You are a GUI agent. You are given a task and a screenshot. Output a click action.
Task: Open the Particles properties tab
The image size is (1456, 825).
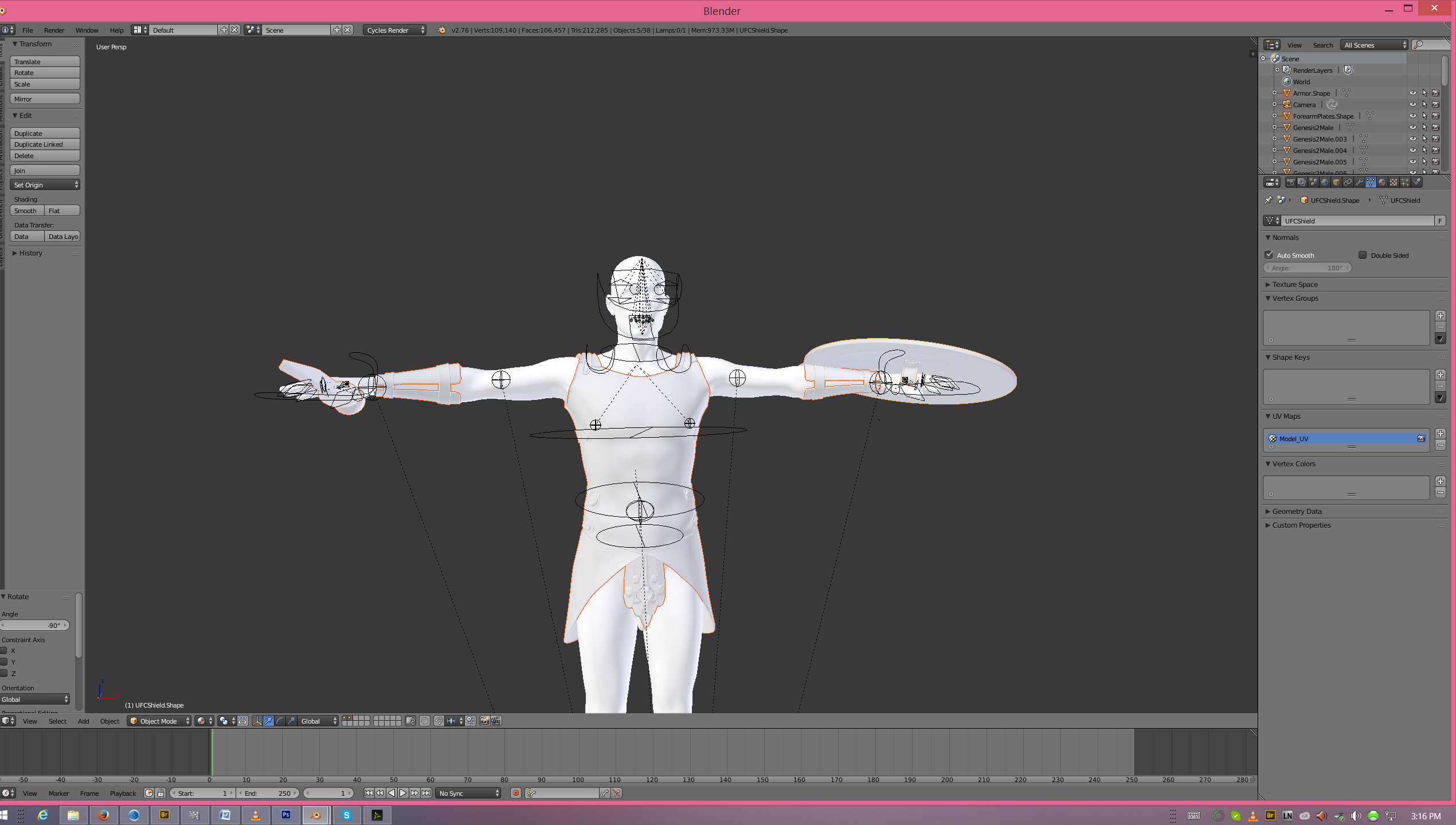click(1405, 182)
